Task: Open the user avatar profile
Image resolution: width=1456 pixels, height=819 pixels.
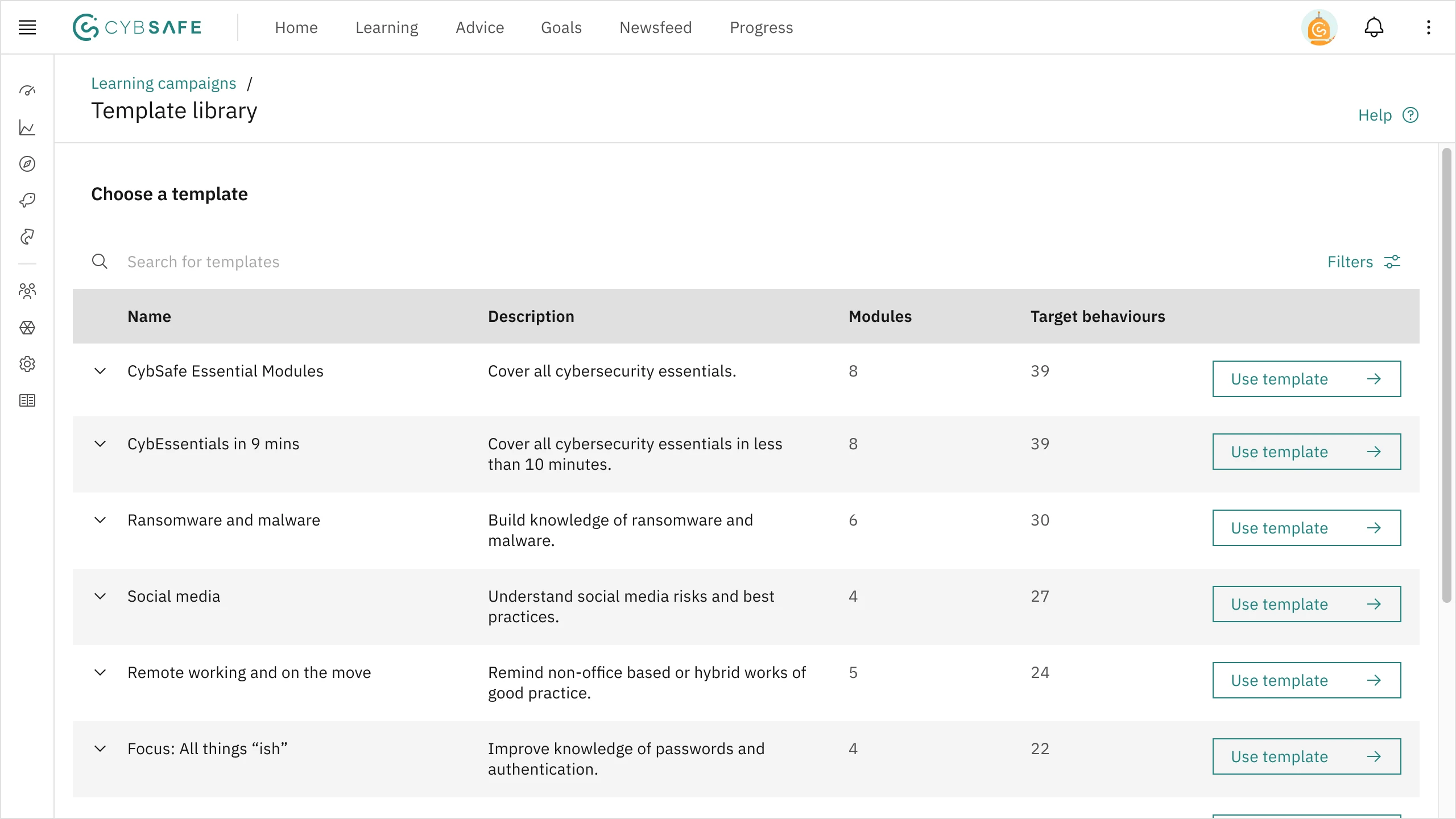Action: [1319, 27]
